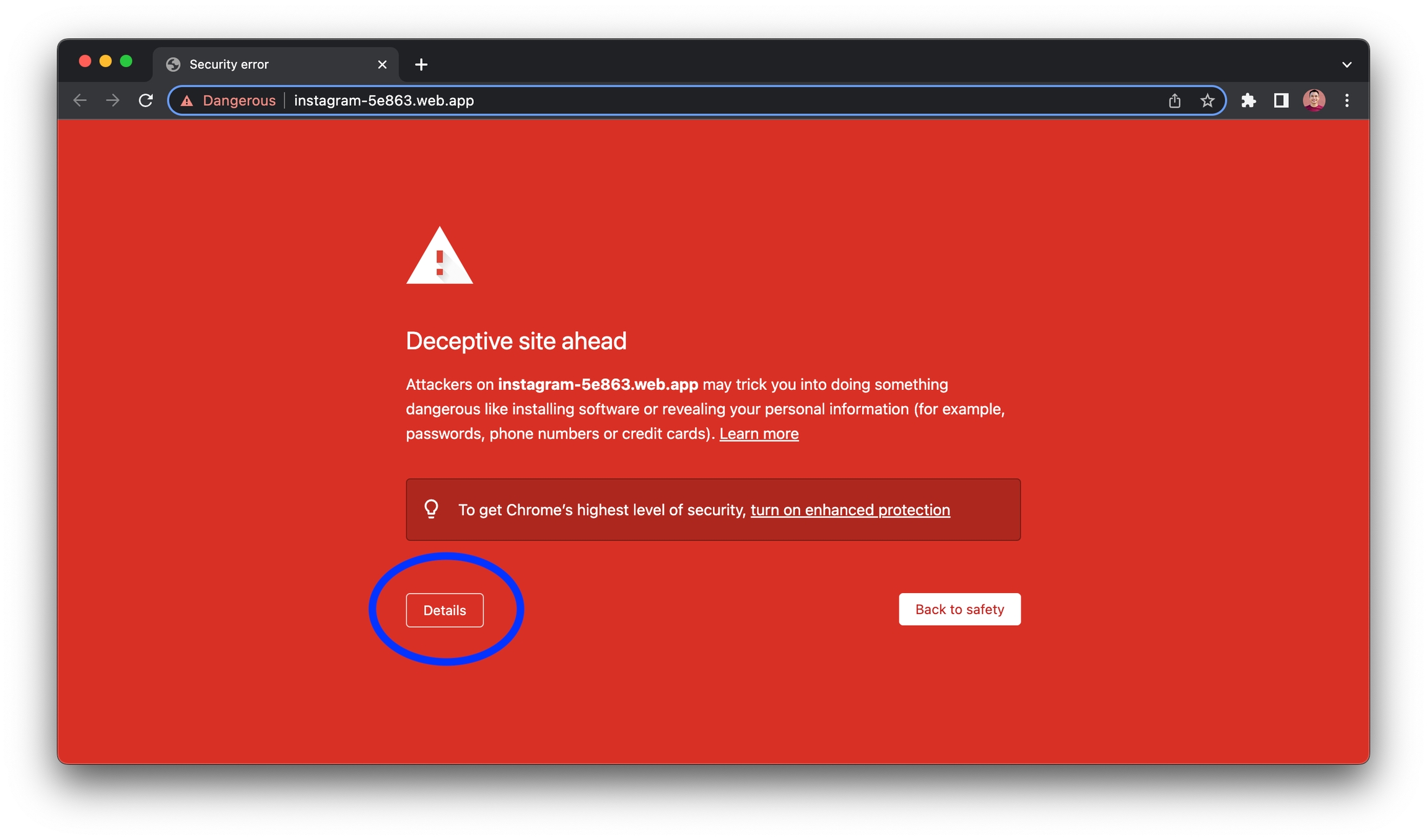Open the Learn more link

tap(759, 434)
